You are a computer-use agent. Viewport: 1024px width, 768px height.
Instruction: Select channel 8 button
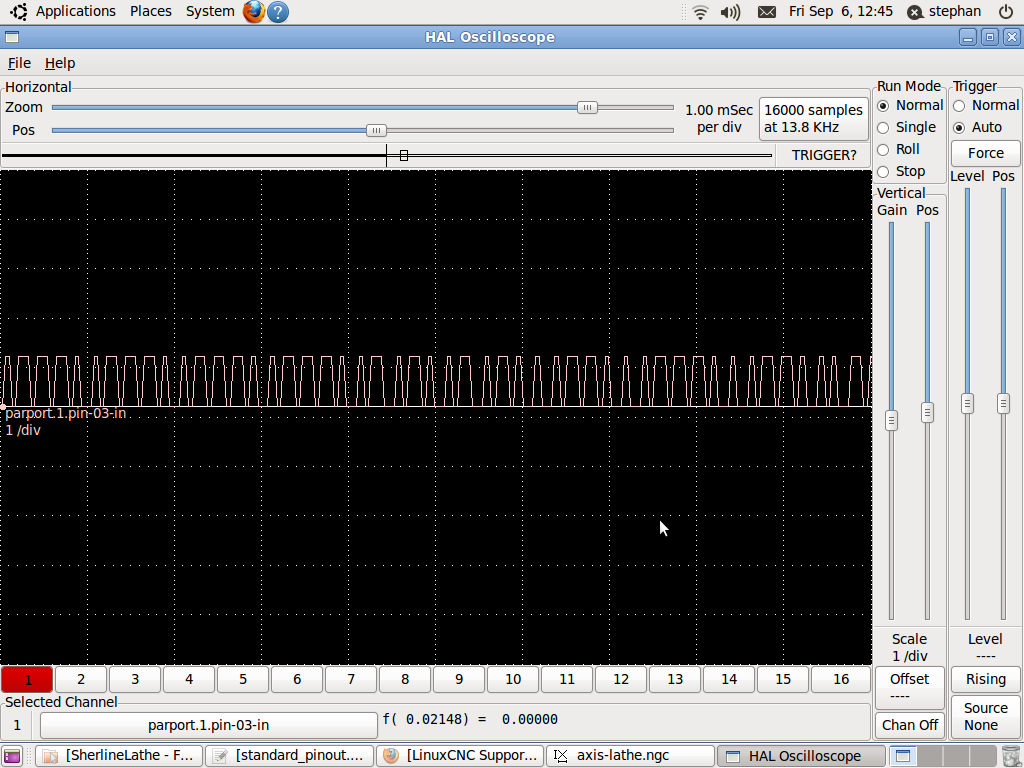(x=405, y=680)
